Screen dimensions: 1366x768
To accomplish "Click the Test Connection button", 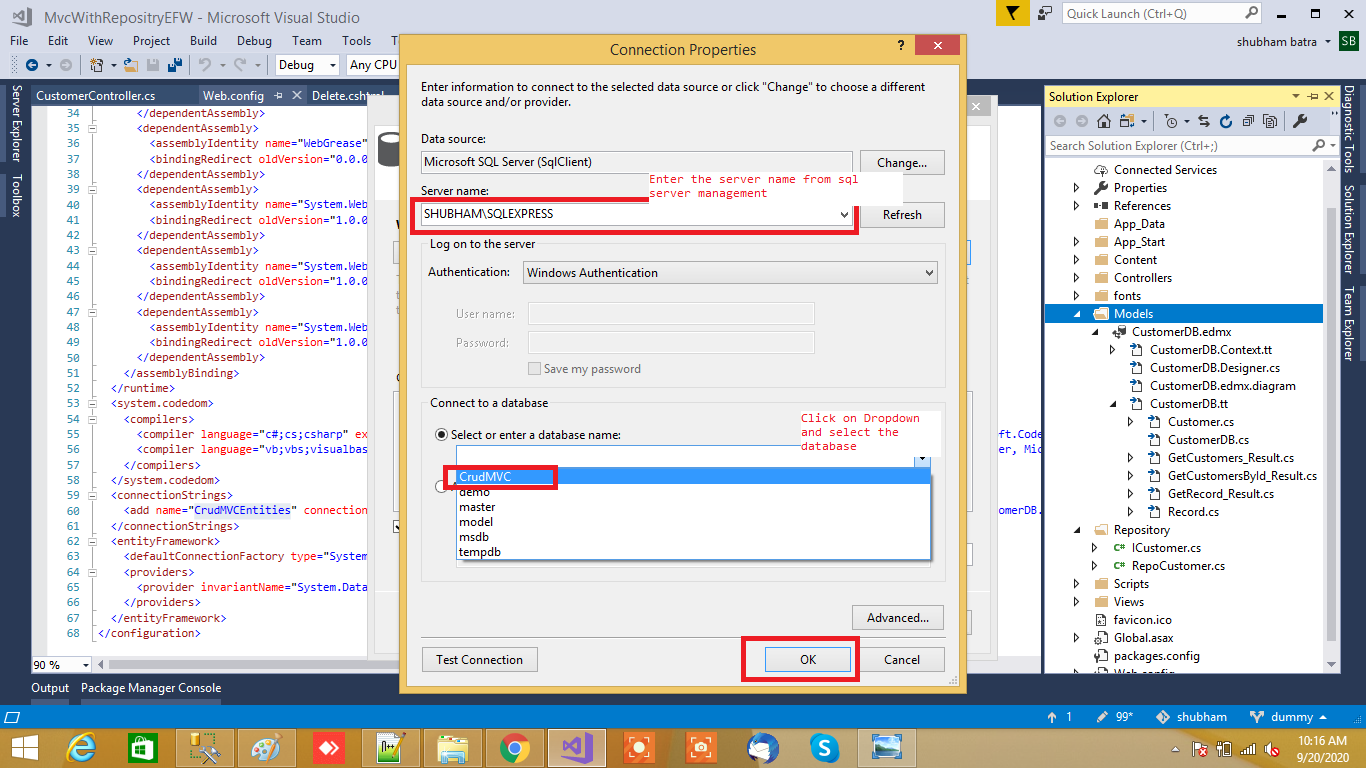I will coord(479,660).
